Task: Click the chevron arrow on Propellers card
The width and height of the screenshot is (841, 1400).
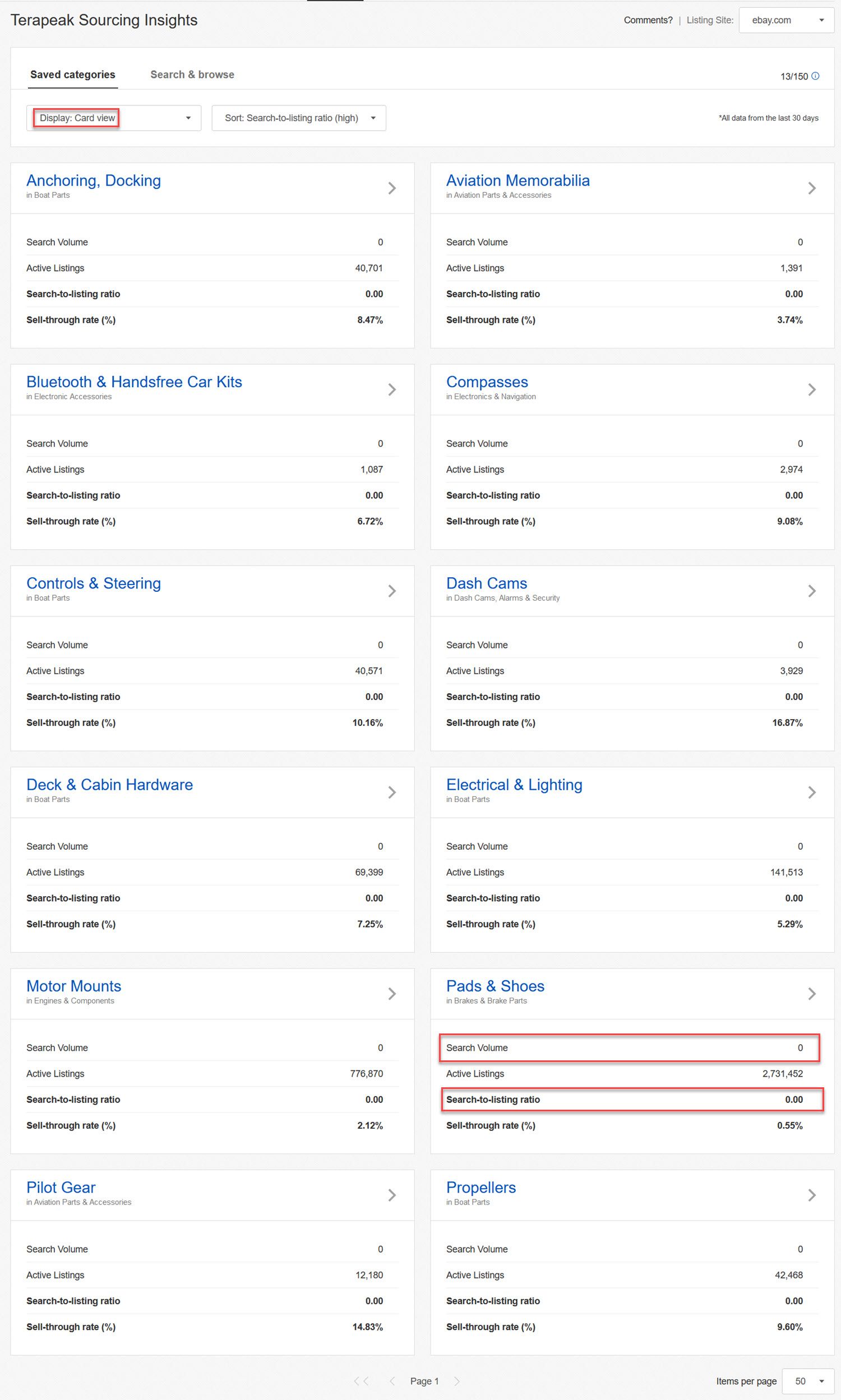Action: point(811,1195)
